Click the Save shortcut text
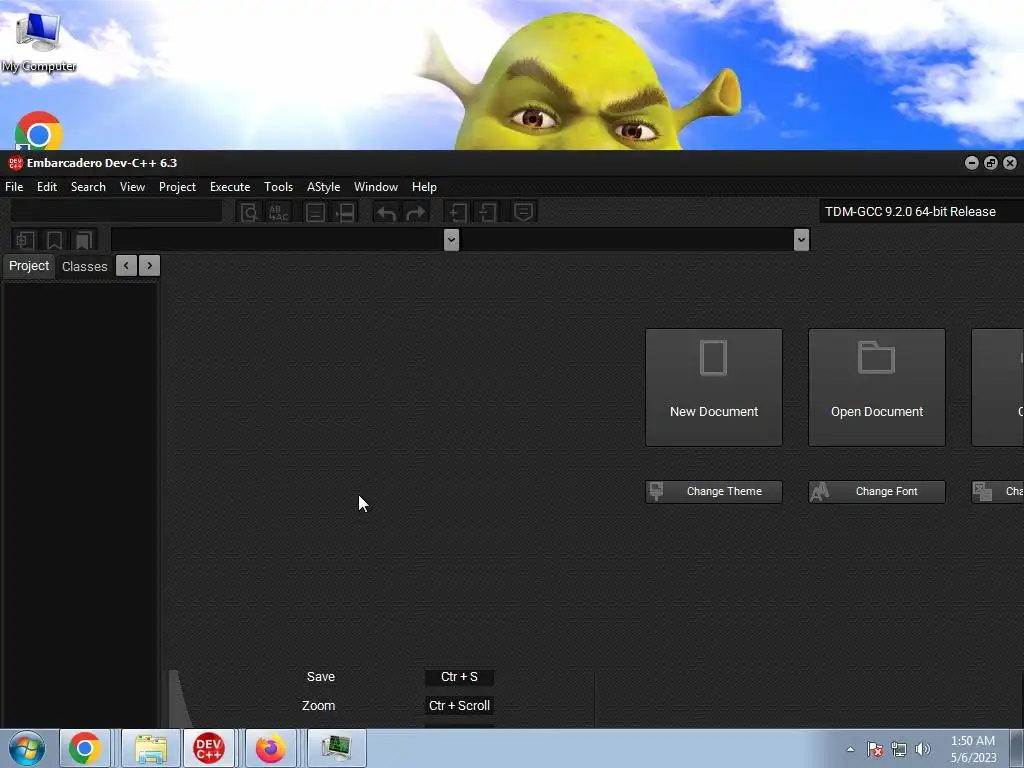This screenshot has width=1024, height=768. [321, 677]
